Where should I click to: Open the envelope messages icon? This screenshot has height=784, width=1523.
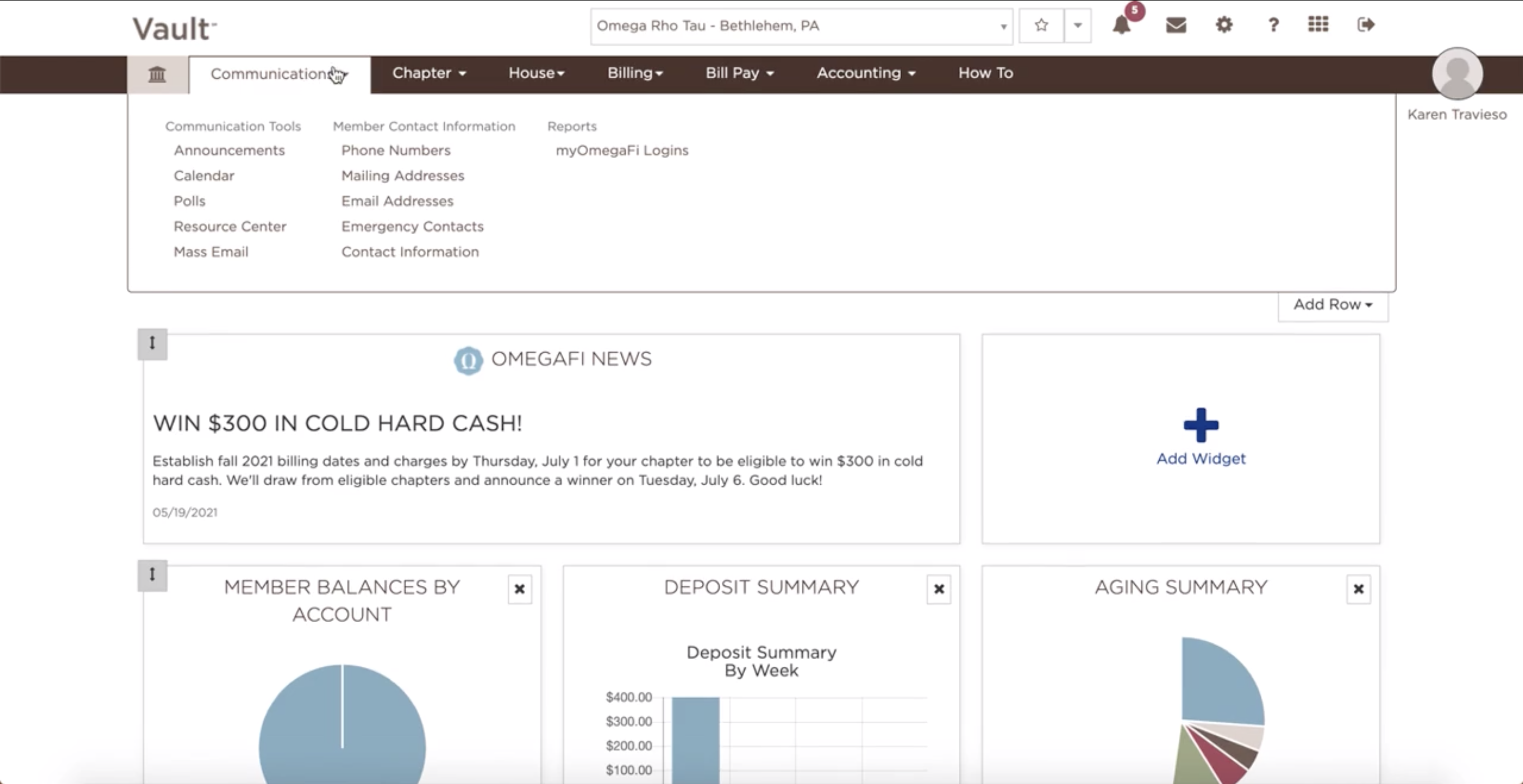coord(1176,25)
